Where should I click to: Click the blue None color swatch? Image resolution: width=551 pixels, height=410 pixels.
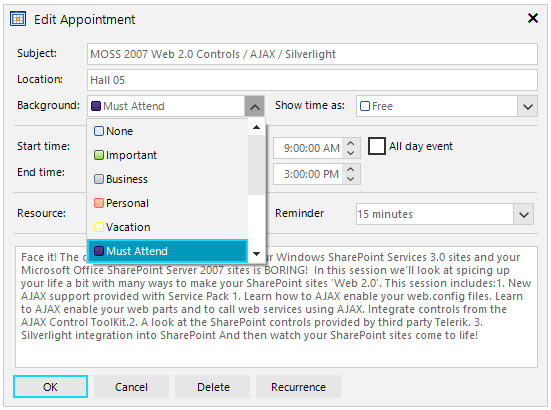point(99,131)
